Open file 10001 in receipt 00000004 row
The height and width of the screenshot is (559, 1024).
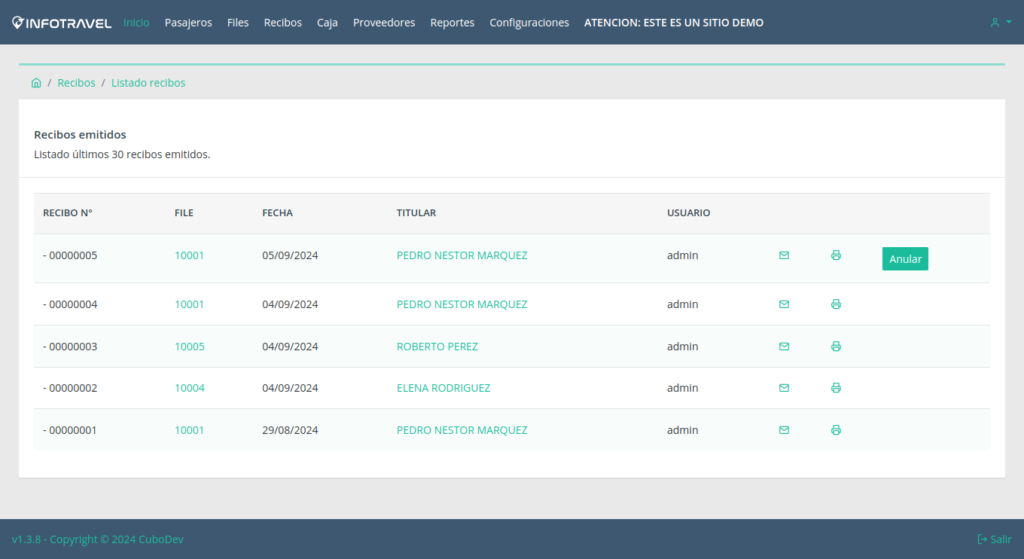pyautogui.click(x=189, y=304)
